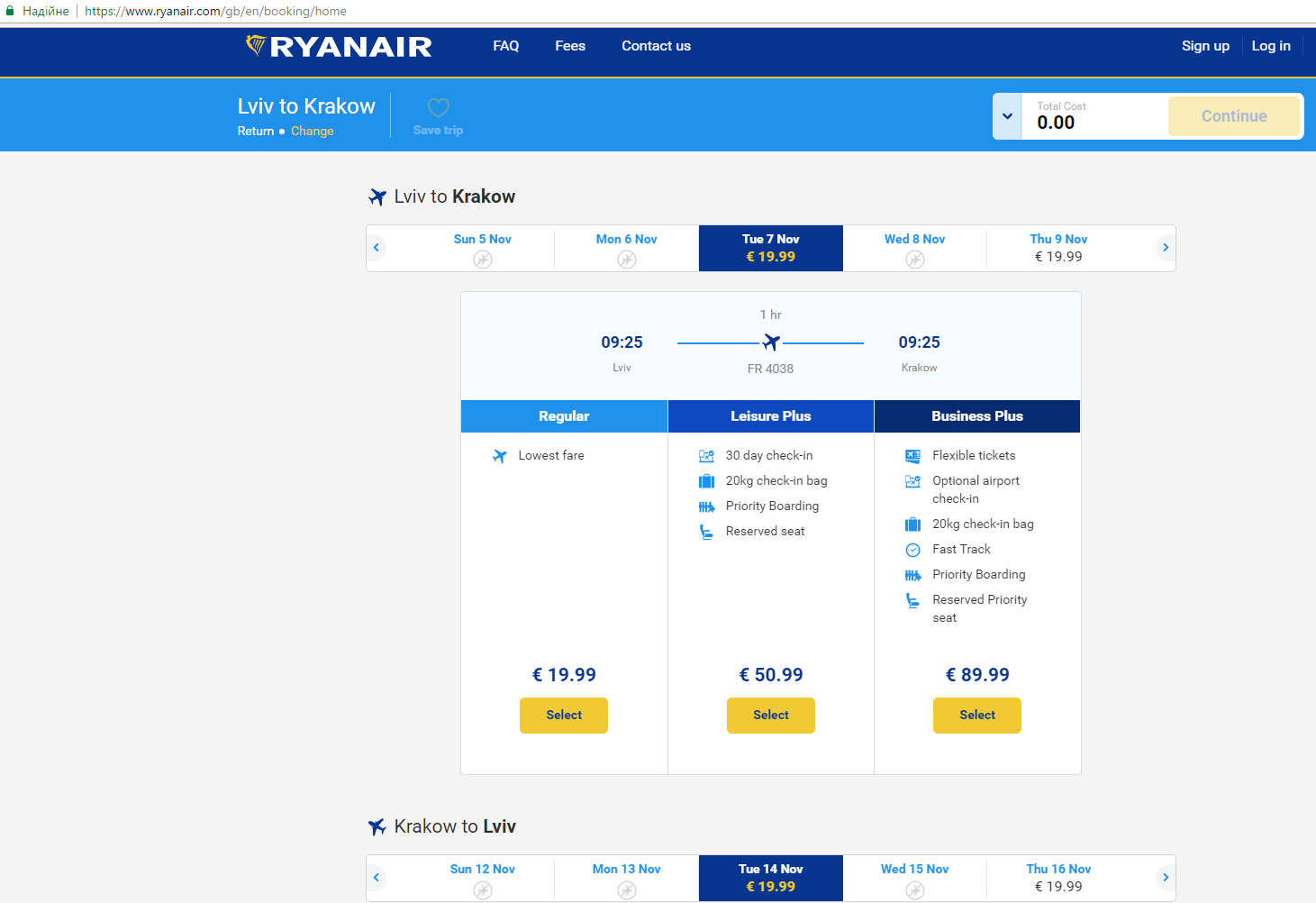Click the browser address bar URL
The width and height of the screenshot is (1316, 903).
click(x=215, y=12)
